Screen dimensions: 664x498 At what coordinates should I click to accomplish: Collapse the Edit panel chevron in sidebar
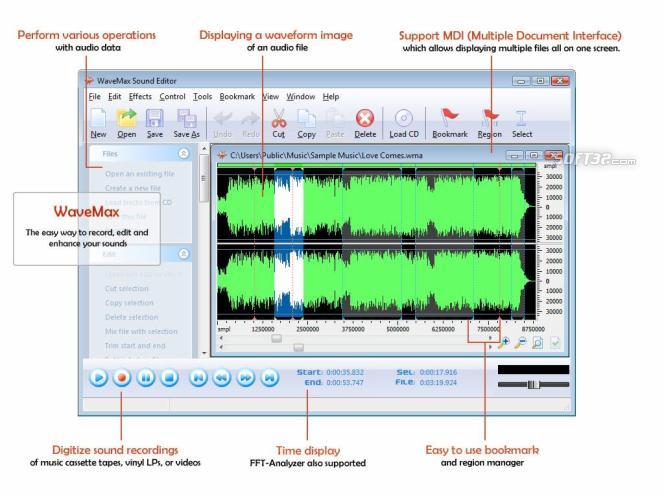[183, 254]
